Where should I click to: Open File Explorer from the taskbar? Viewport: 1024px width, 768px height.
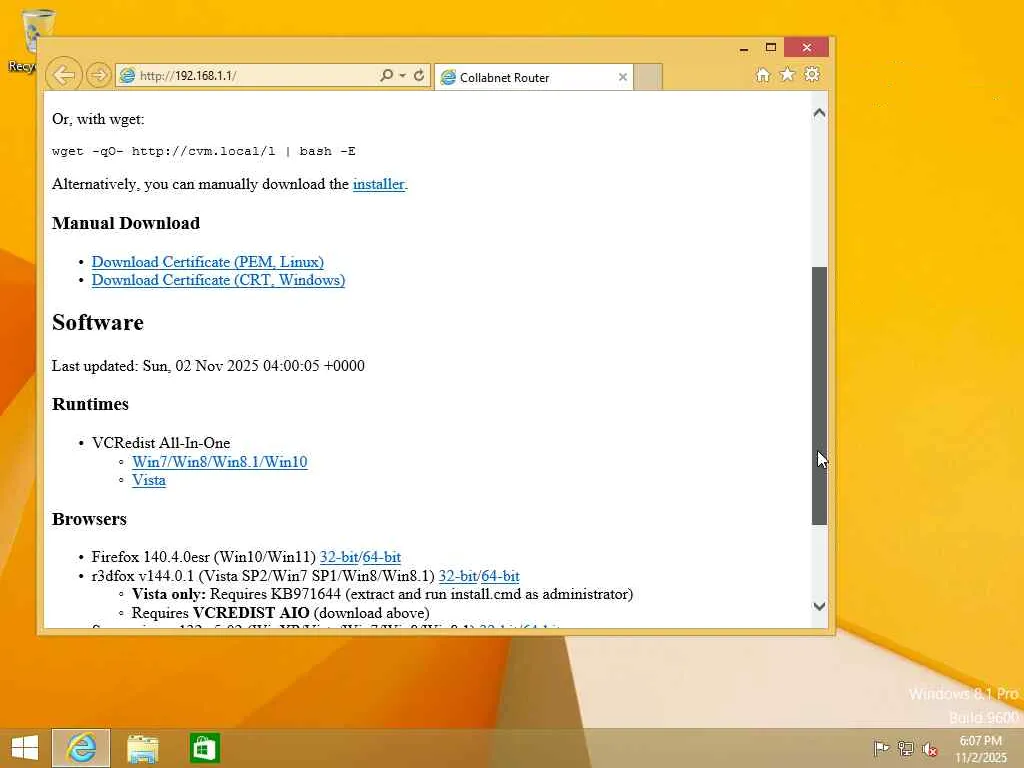142,748
